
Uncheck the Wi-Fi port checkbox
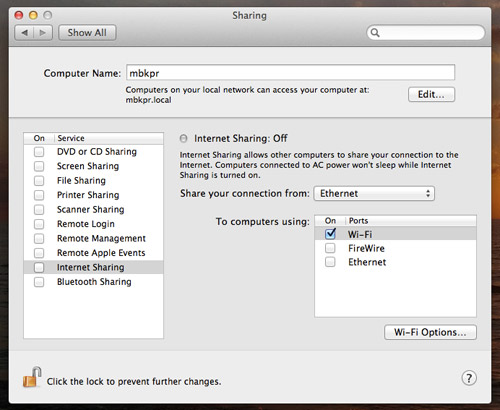pos(330,234)
